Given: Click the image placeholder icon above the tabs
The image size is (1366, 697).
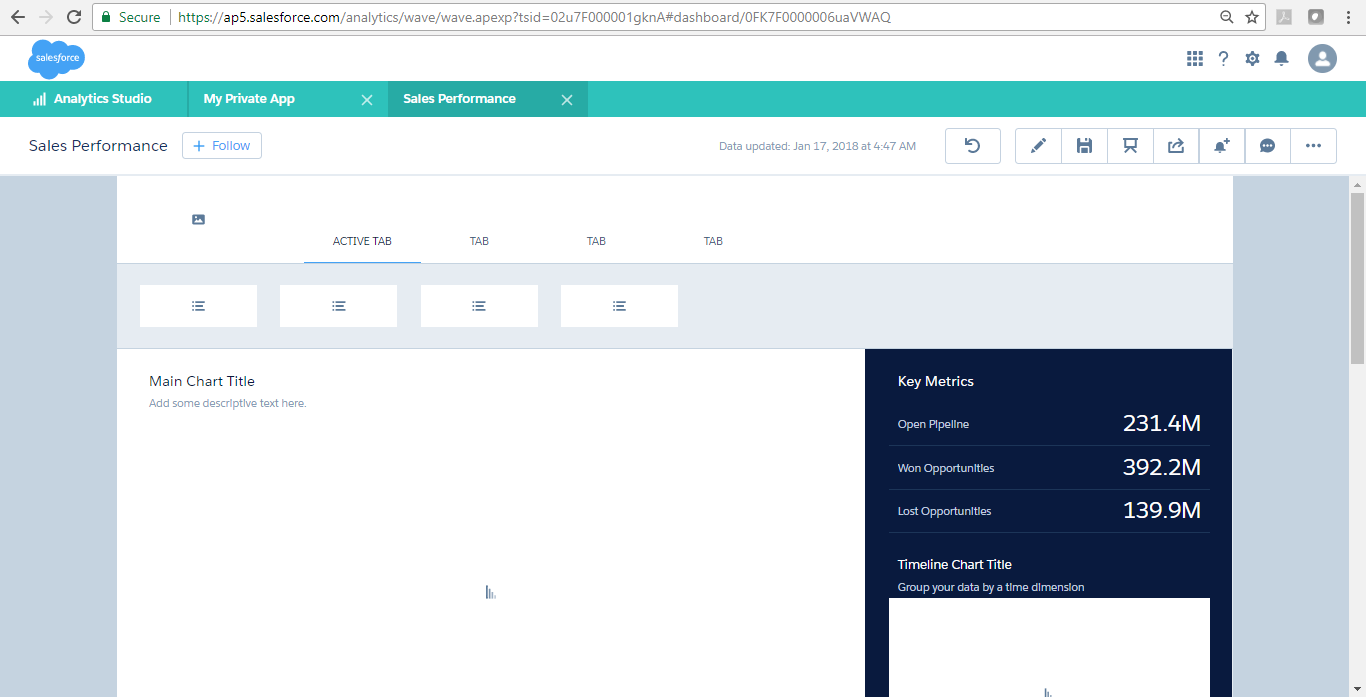Looking at the screenshot, I should (198, 218).
